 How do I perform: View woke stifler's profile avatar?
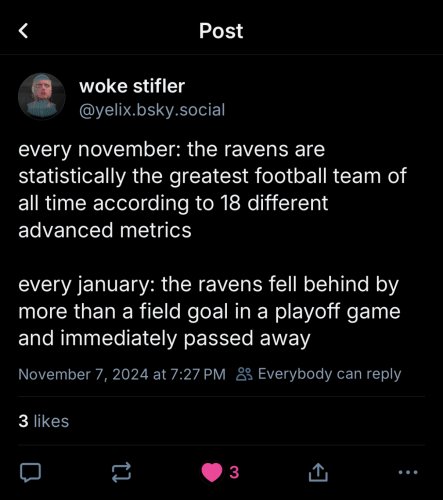[x=42, y=96]
